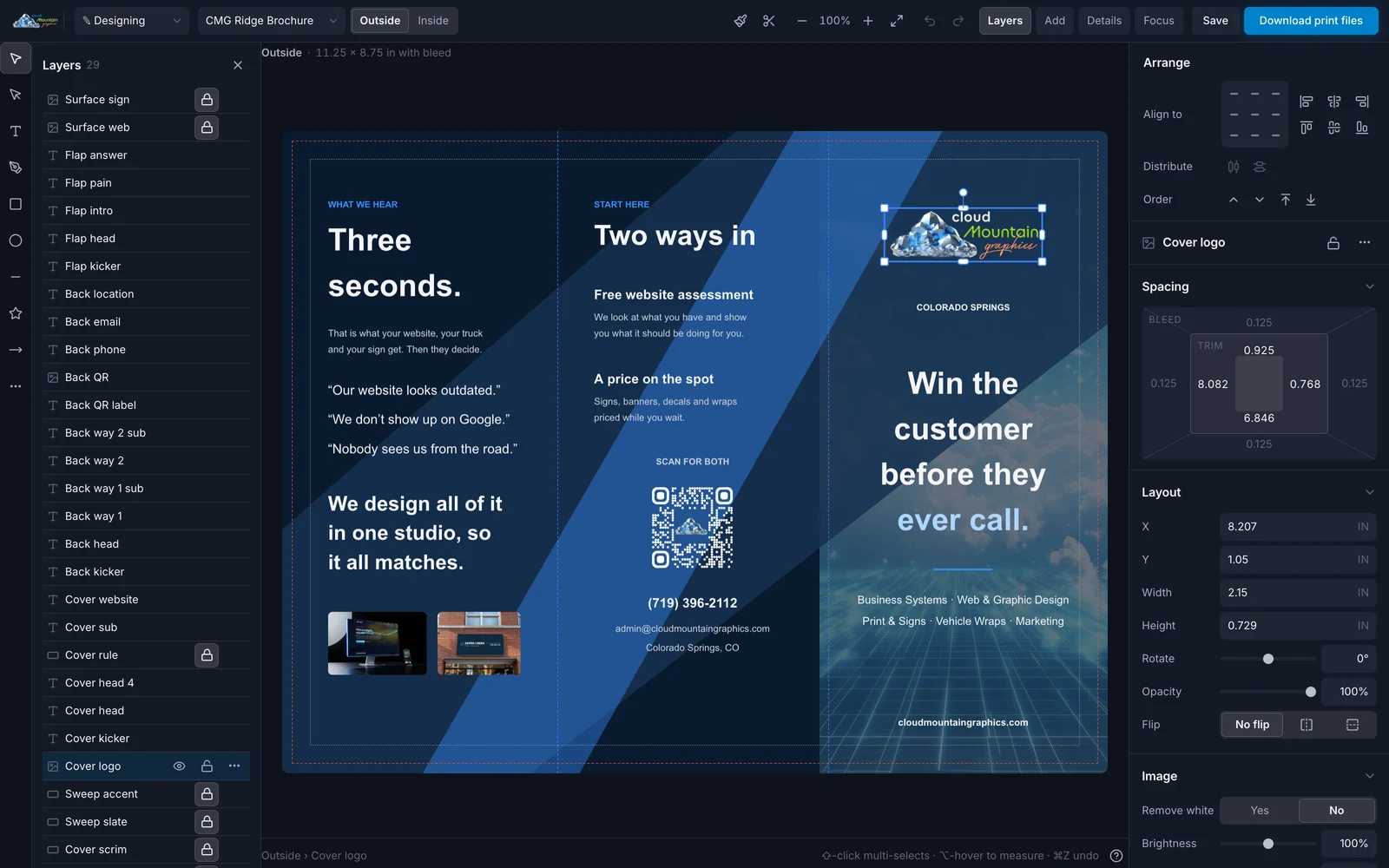Click Download print files

(1311, 21)
